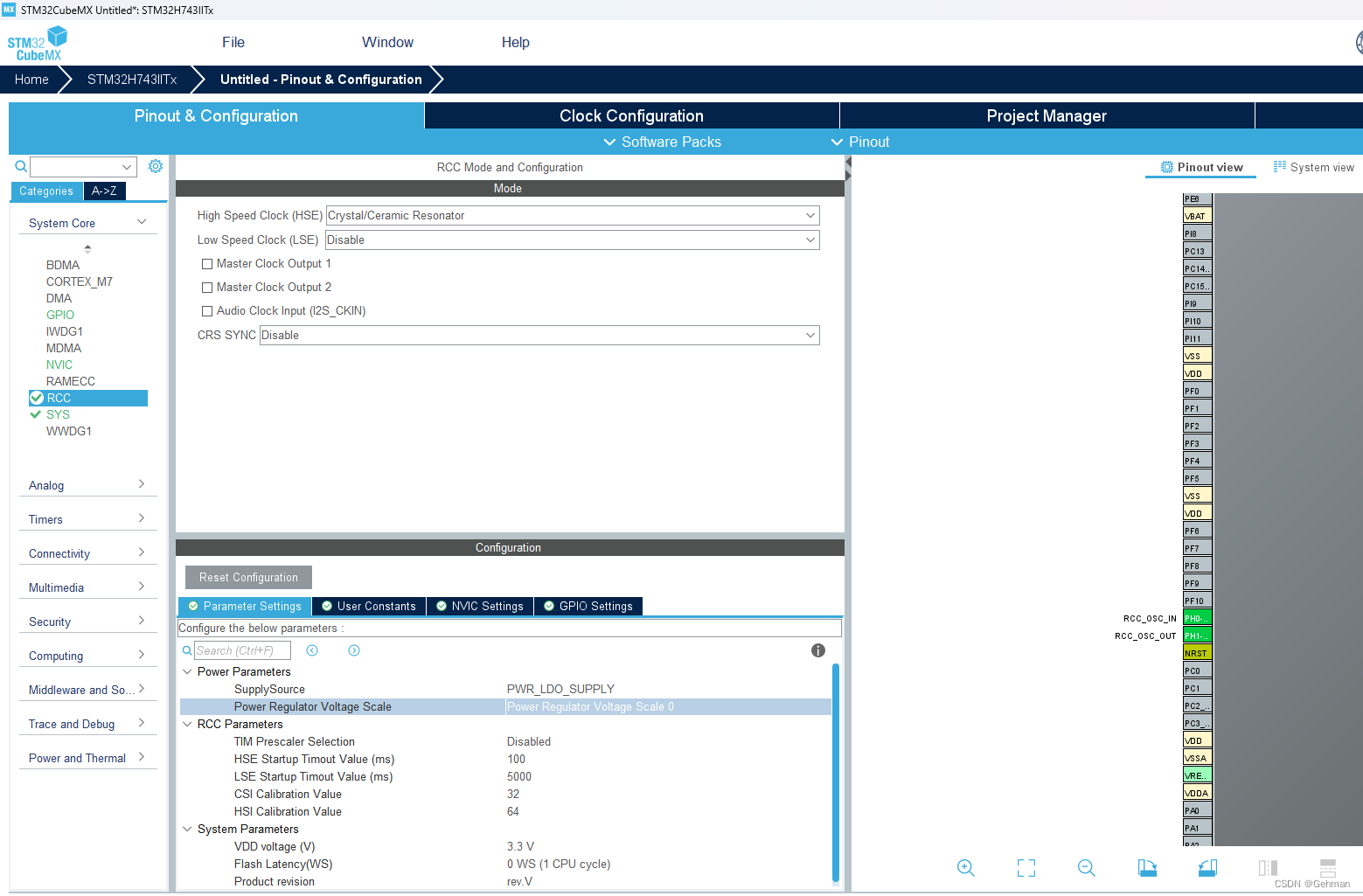Select the NVIC Settings tab
1363x896 pixels.
[480, 606]
